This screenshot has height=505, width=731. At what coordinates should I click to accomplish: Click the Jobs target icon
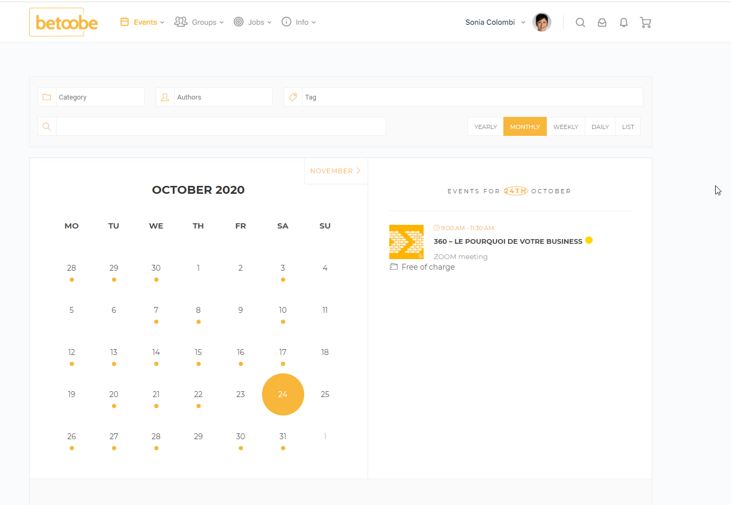coord(239,22)
